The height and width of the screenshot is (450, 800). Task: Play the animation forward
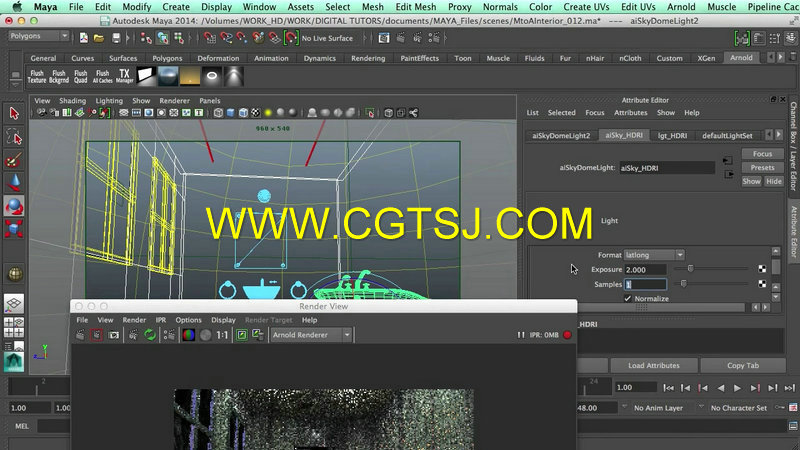pyautogui.click(x=737, y=388)
